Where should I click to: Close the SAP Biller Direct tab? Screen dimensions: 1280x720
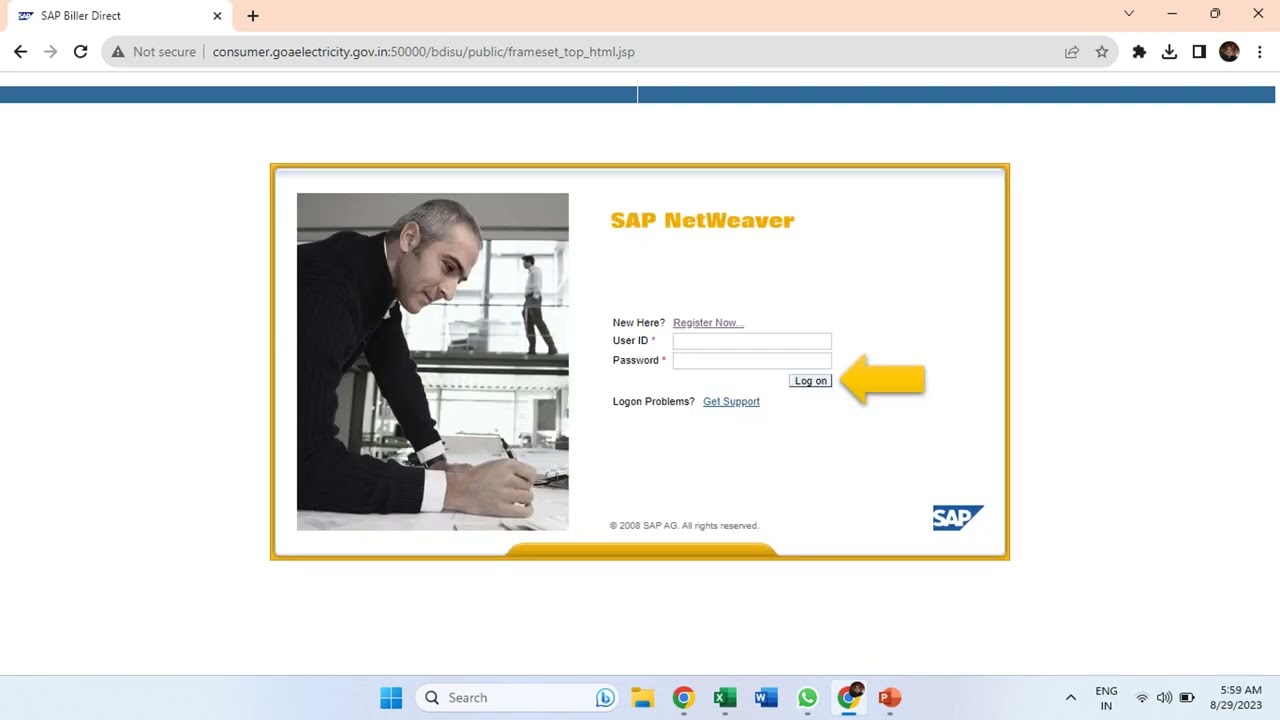pos(217,16)
